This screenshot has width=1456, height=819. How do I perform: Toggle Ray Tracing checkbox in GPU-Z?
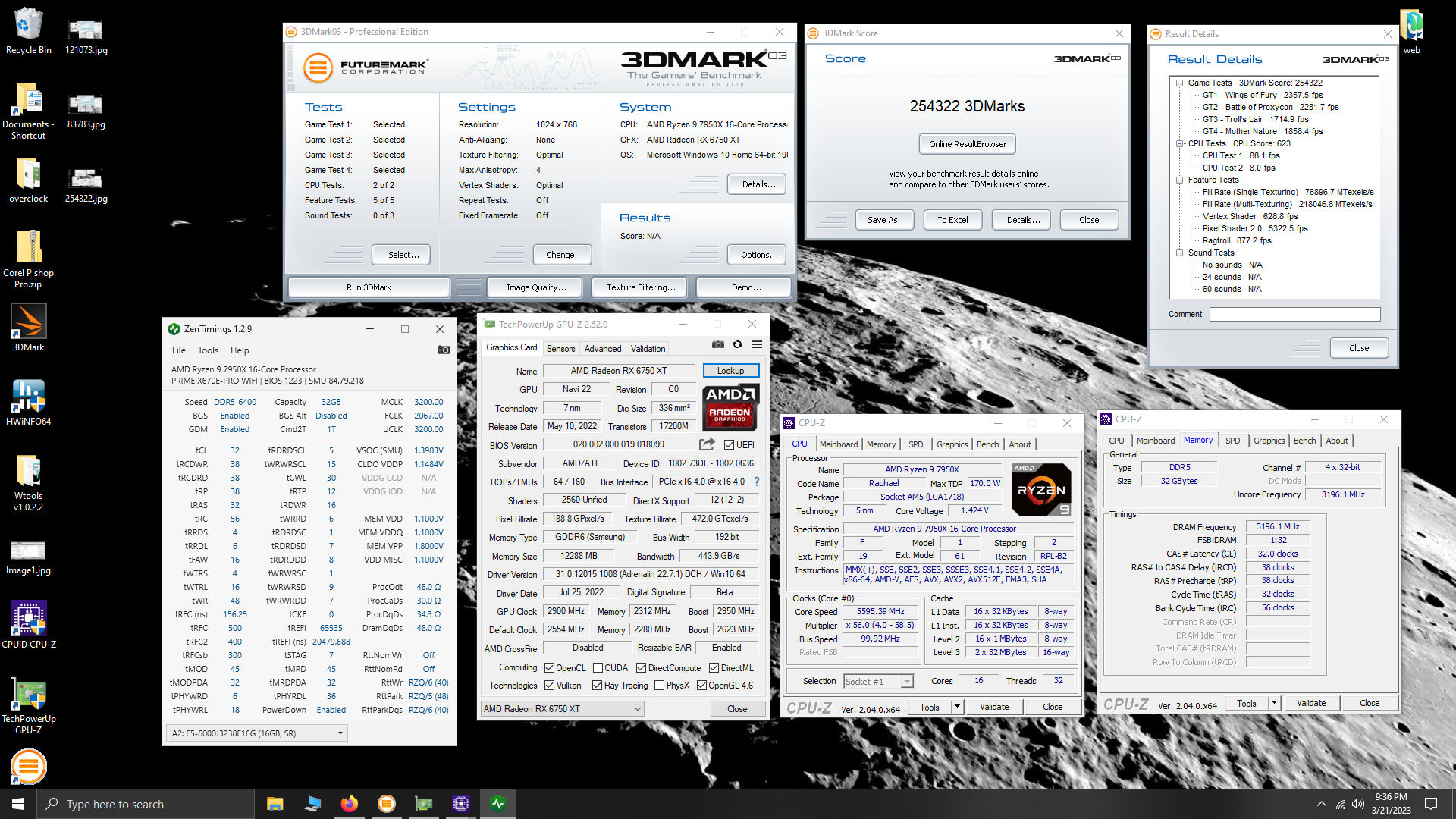pyautogui.click(x=598, y=686)
